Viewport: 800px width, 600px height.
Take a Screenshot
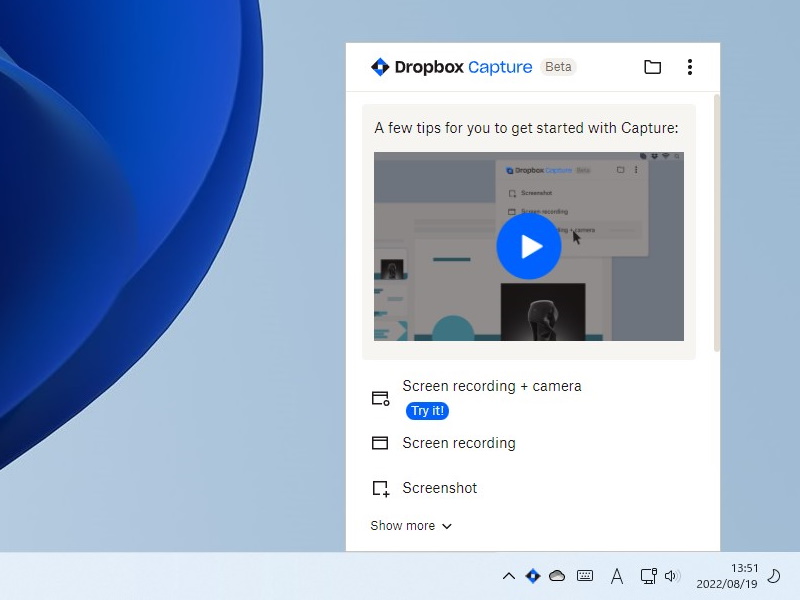[x=439, y=488]
